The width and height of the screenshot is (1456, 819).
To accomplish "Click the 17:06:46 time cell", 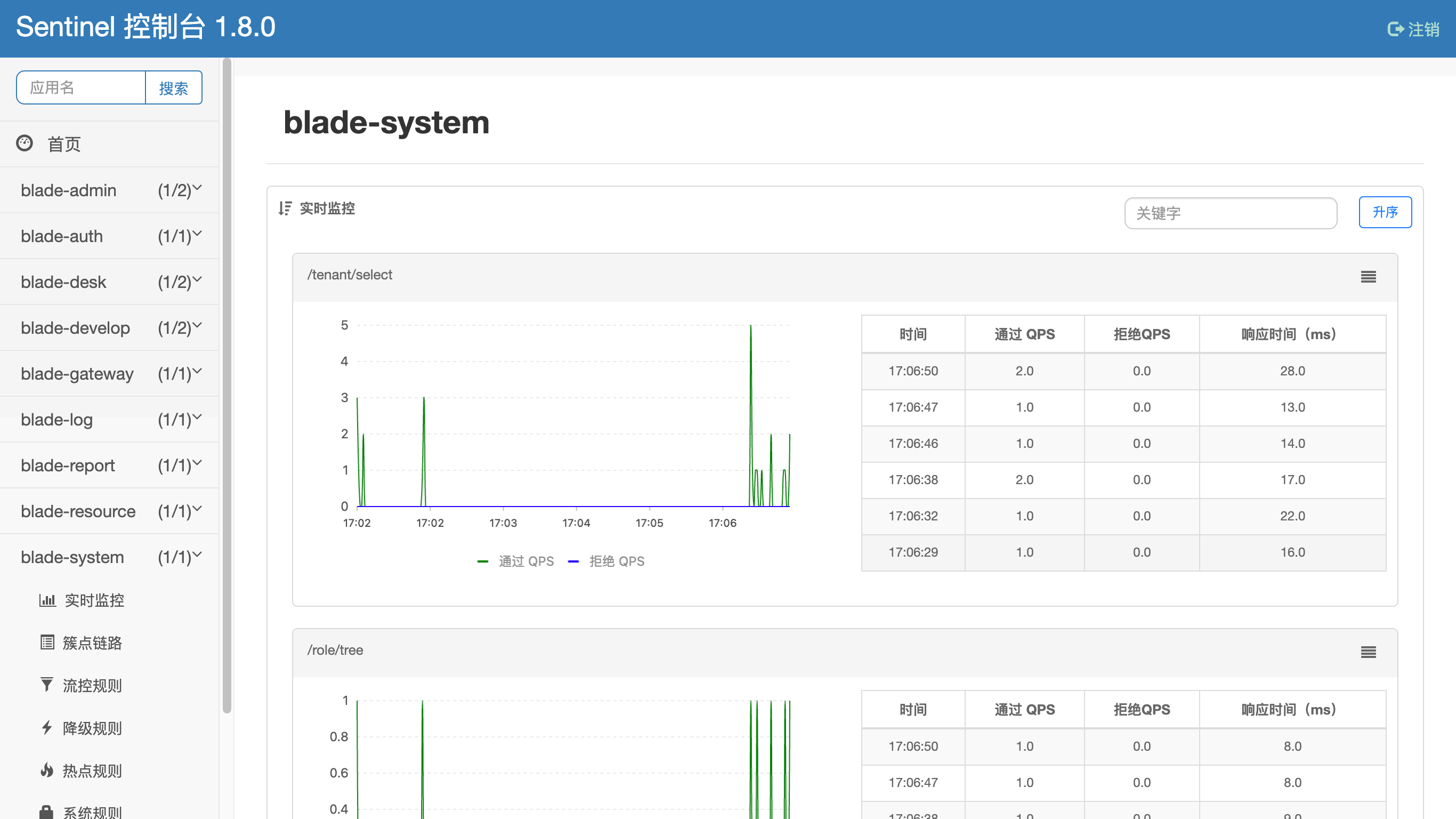I will 913,444.
